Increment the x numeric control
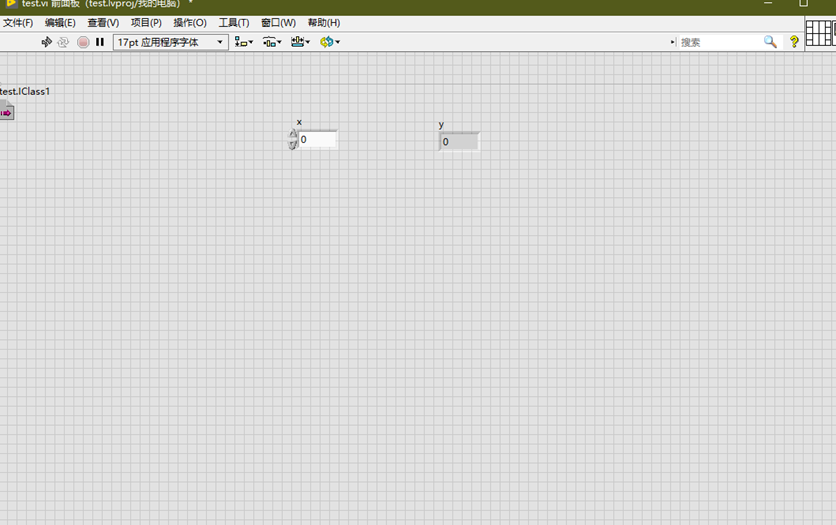836x525 pixels. click(x=292, y=134)
